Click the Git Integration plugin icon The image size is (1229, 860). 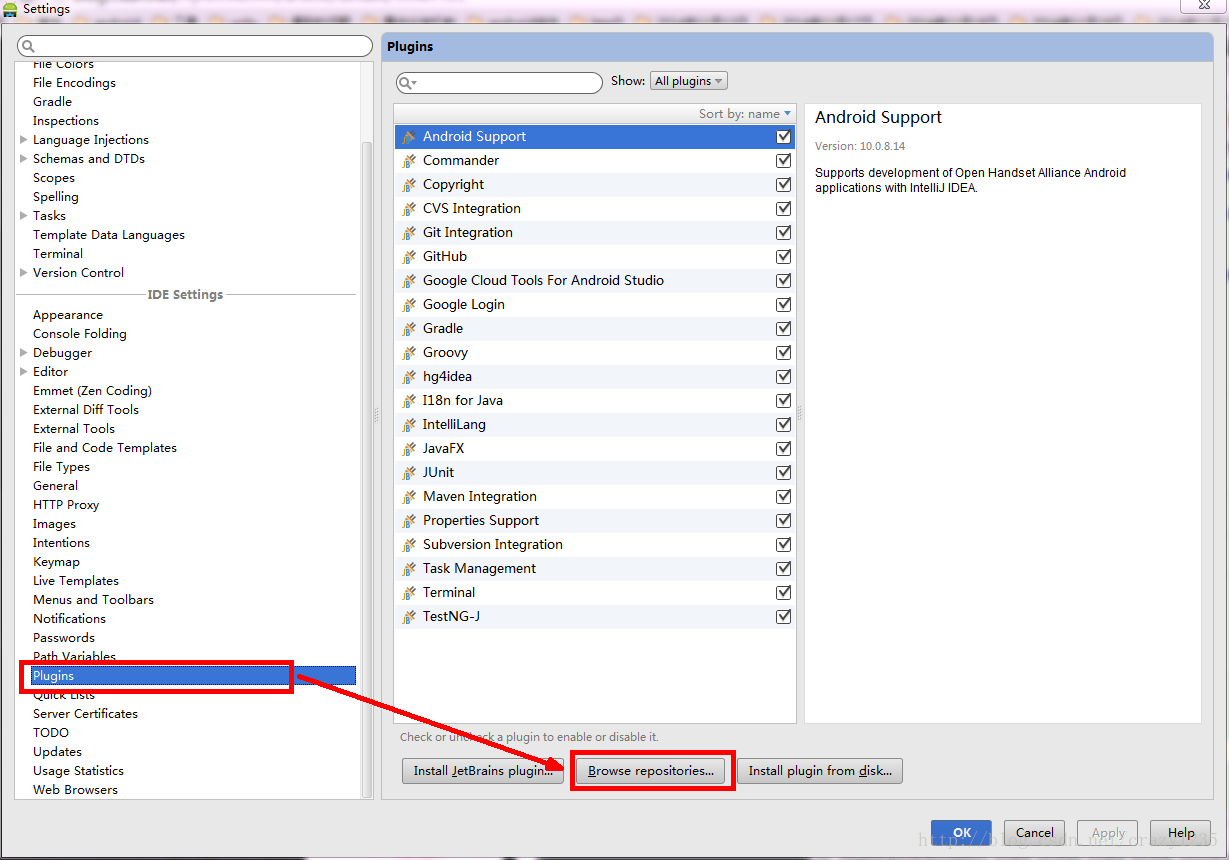409,233
